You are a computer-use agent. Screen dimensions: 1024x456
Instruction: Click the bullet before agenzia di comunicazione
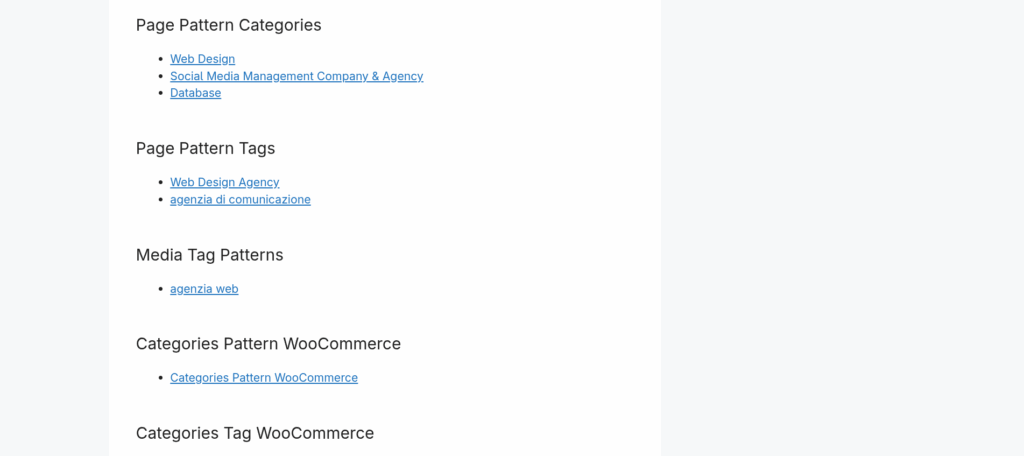click(x=161, y=199)
